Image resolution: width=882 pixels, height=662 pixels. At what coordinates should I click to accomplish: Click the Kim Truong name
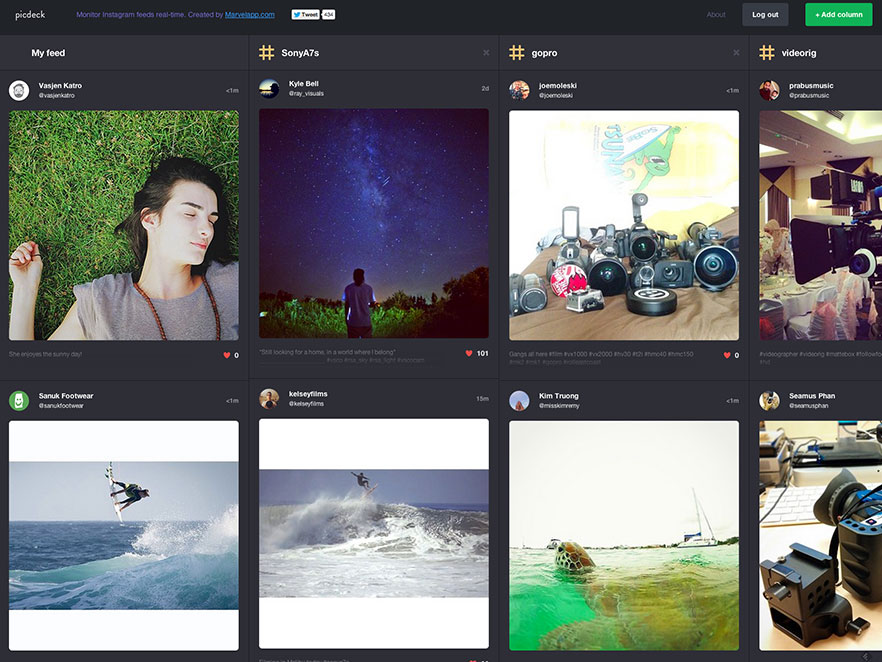click(559, 396)
